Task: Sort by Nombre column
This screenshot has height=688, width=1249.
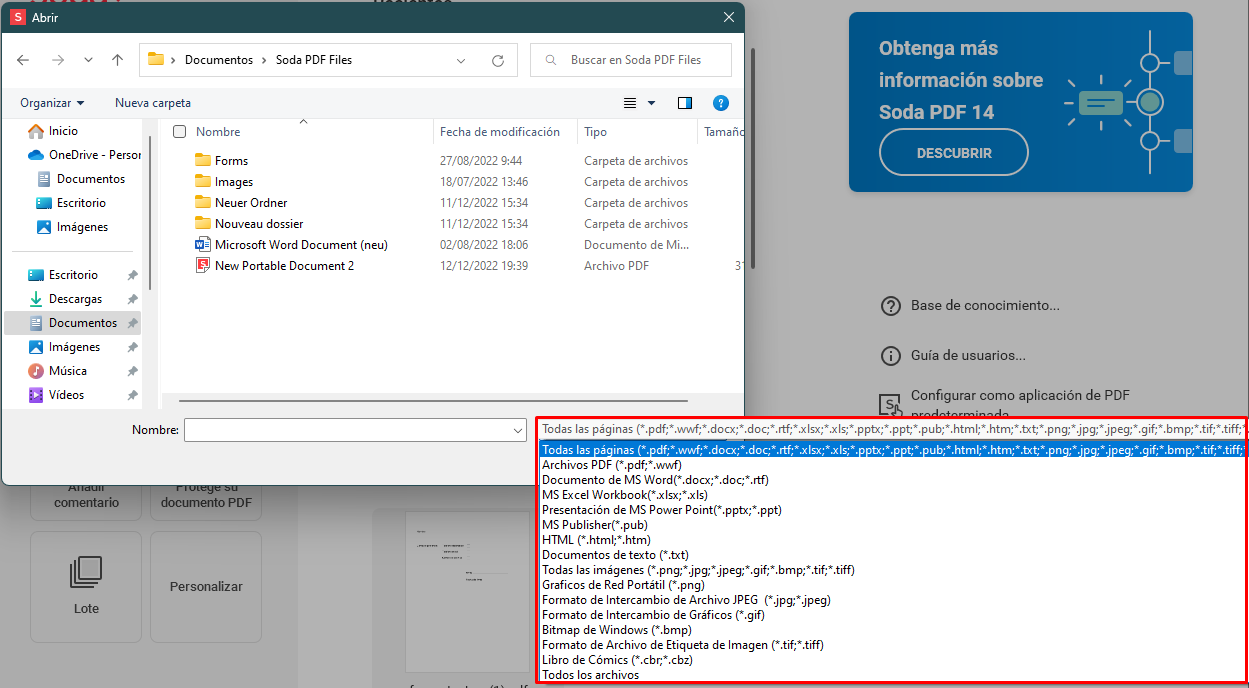Action: [x=218, y=132]
